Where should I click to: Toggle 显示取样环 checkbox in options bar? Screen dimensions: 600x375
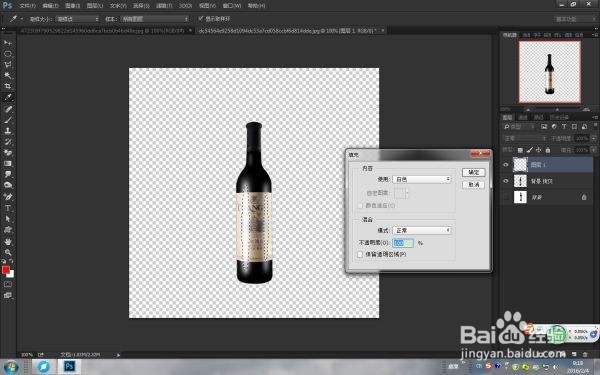coord(201,18)
